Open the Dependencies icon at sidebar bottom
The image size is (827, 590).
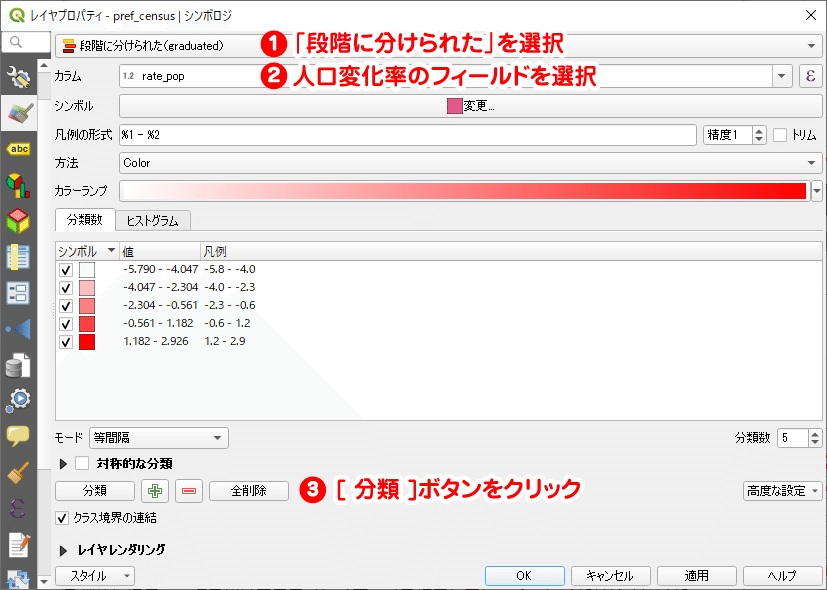(18, 578)
